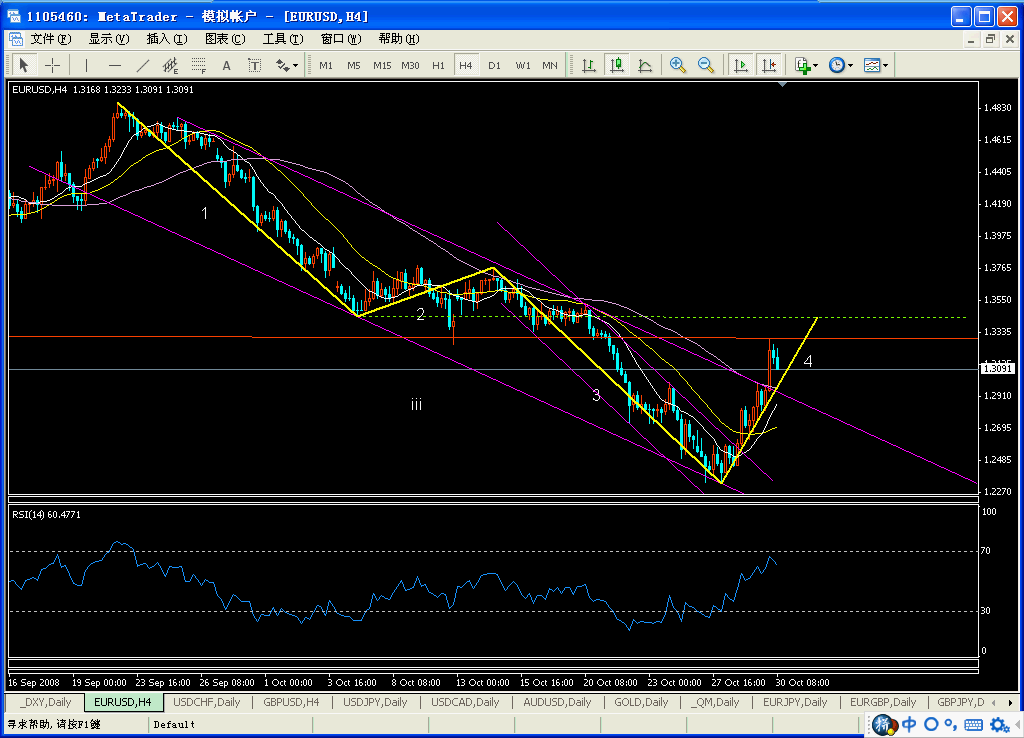Open the 显示(V) menu
Screen dimensions: 1024x738
point(109,39)
